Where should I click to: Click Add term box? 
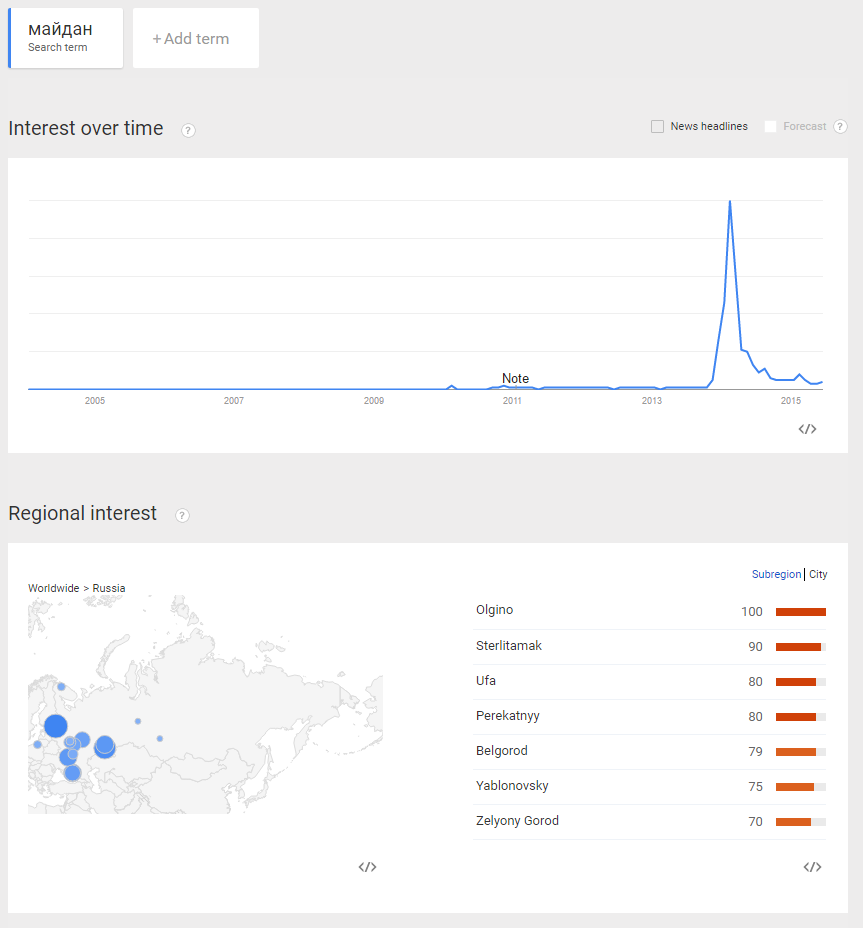(195, 39)
